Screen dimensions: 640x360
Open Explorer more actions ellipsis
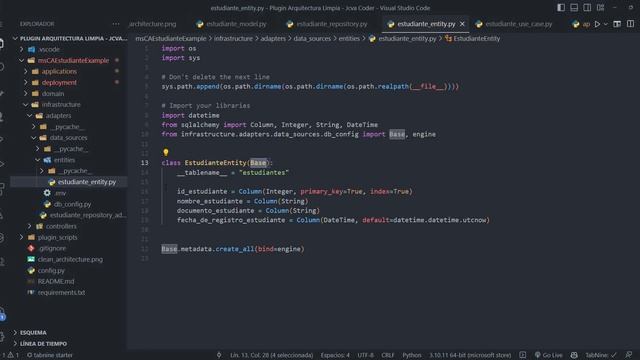[x=116, y=24]
